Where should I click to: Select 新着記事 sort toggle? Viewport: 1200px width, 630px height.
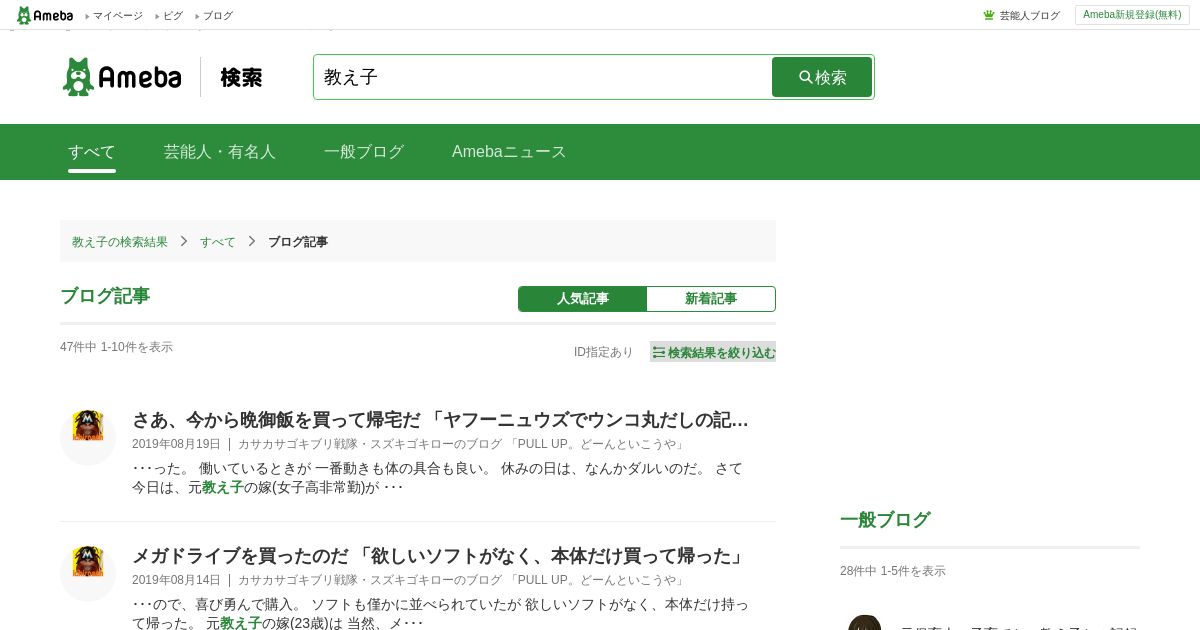tap(711, 299)
